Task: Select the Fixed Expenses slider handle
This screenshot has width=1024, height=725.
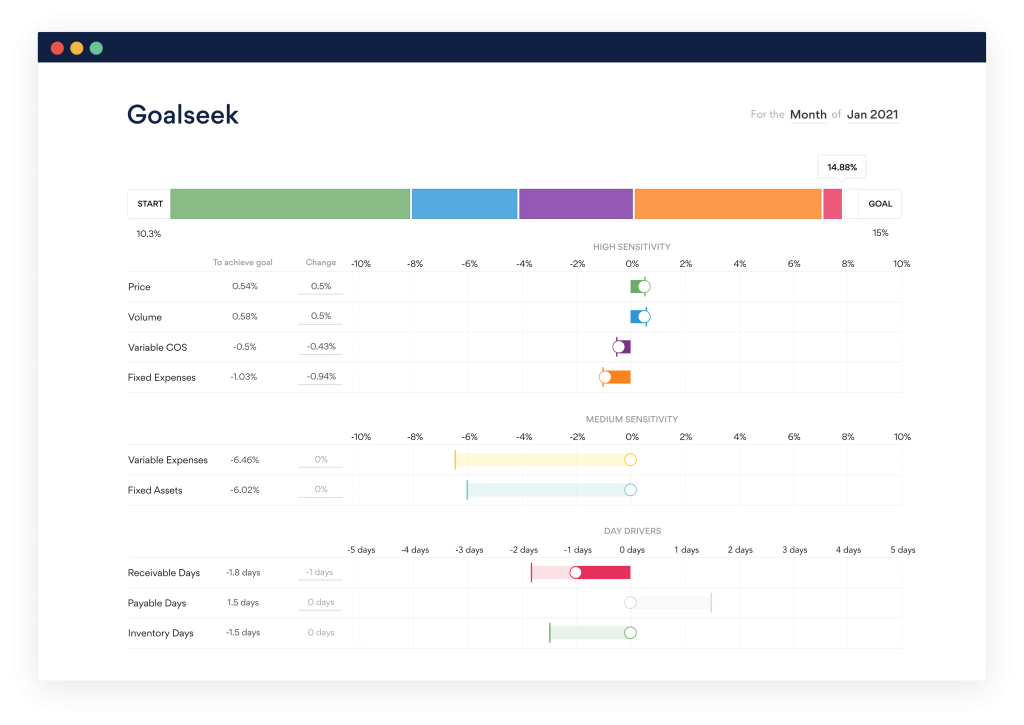Action: tap(605, 377)
